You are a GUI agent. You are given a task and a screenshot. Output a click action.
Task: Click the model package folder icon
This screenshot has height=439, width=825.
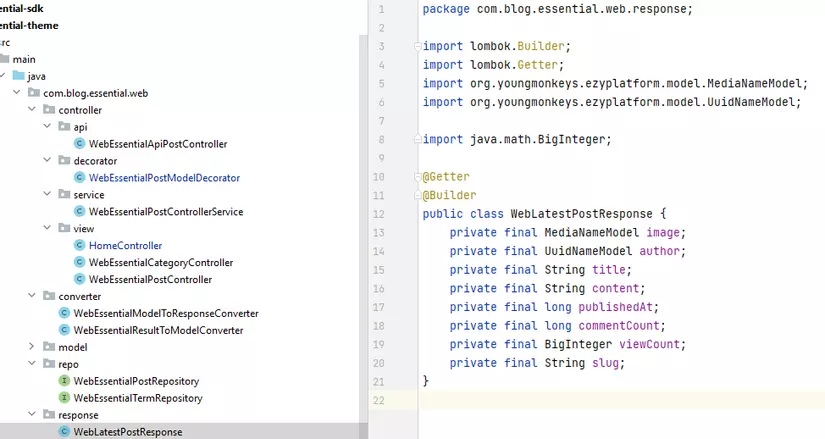(x=49, y=346)
